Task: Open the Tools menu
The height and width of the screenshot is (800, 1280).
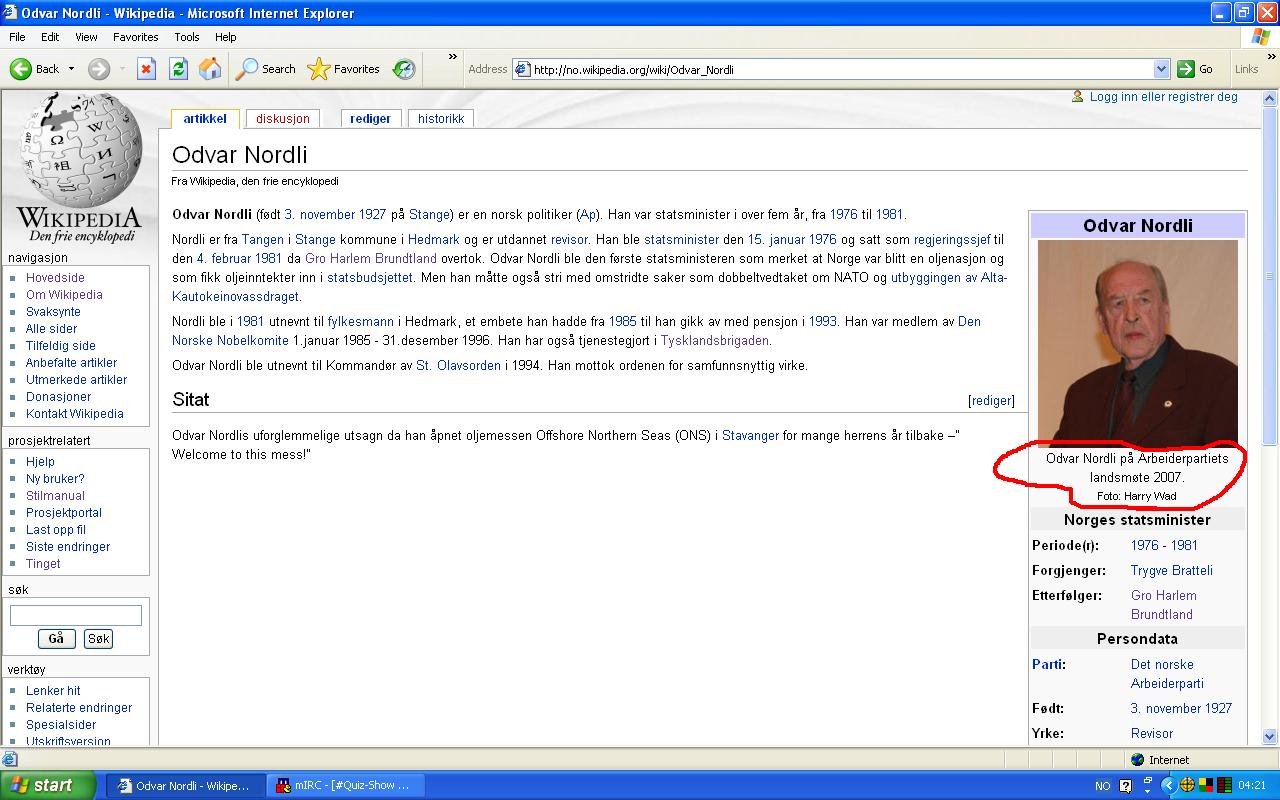Action: 187,37
